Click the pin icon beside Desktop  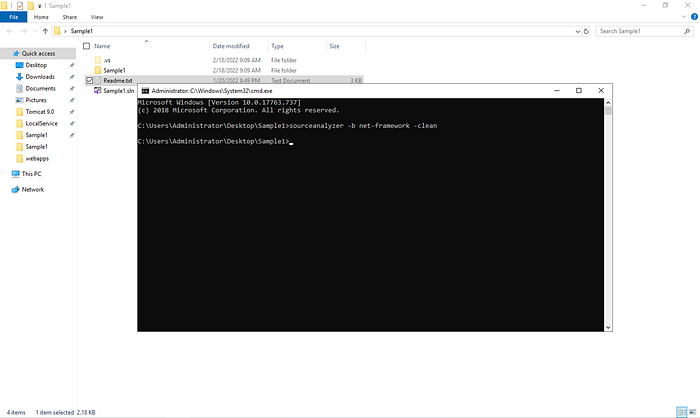71,65
